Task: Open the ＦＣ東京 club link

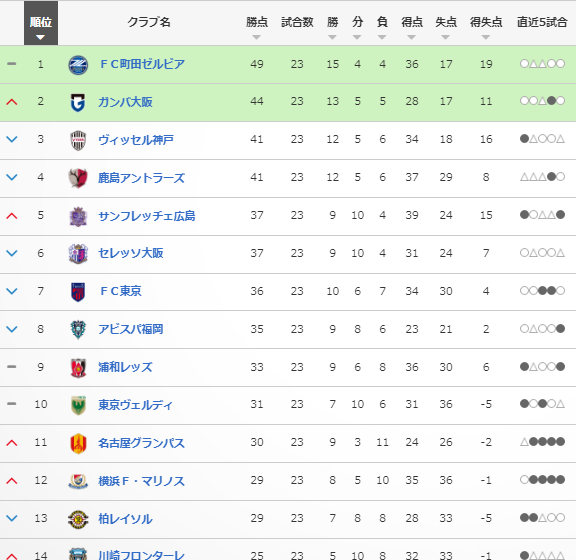Action: 120,291
